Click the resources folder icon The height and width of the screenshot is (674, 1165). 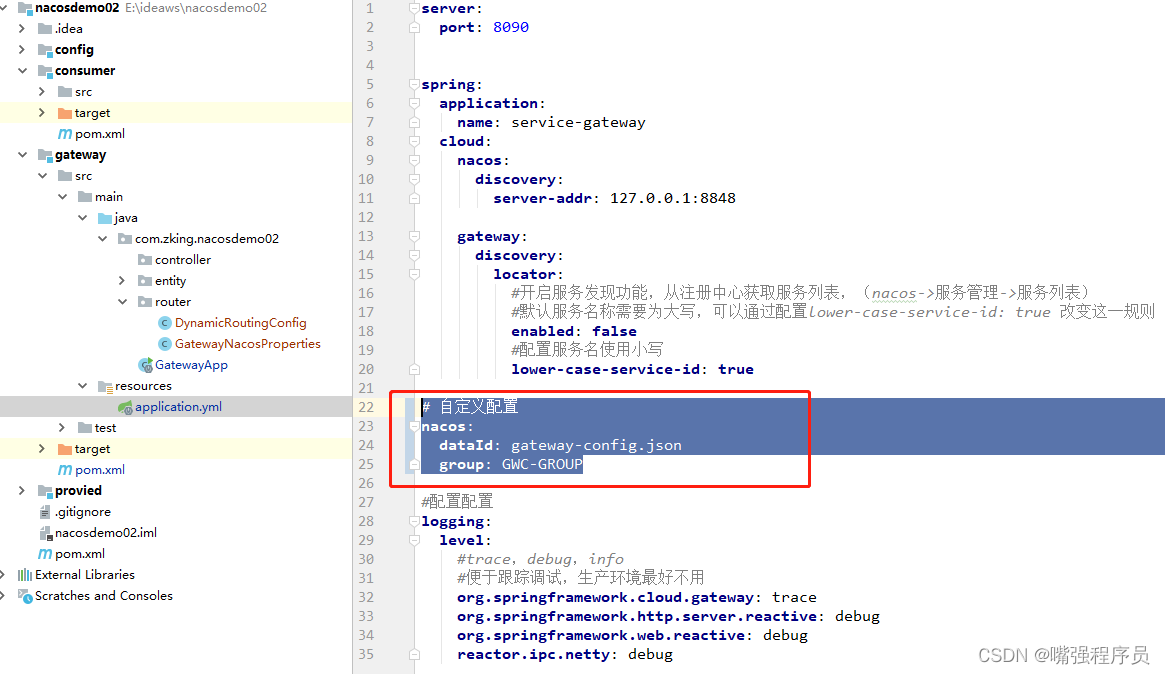(105, 386)
